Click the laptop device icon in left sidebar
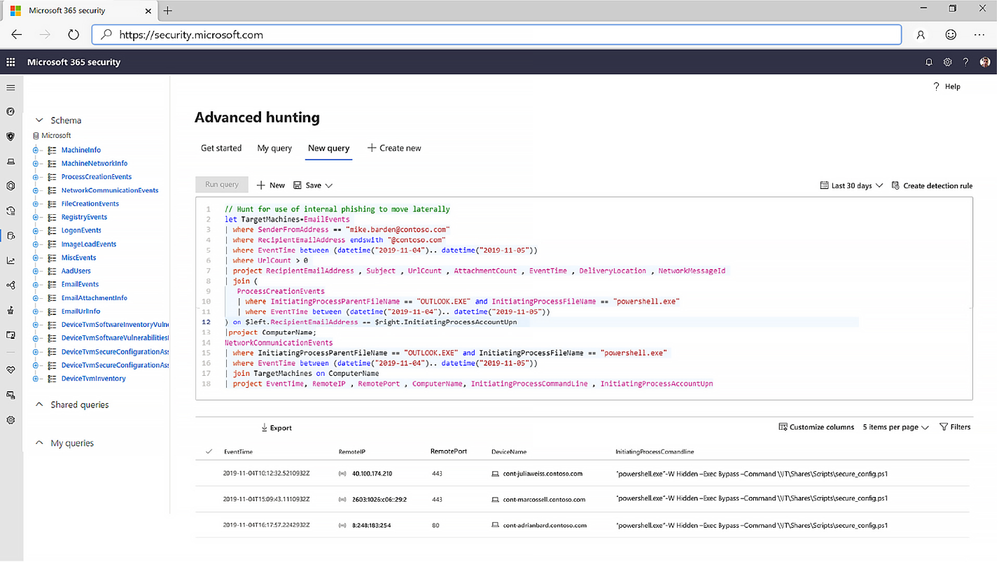This screenshot has height=562, width=999. [11, 161]
